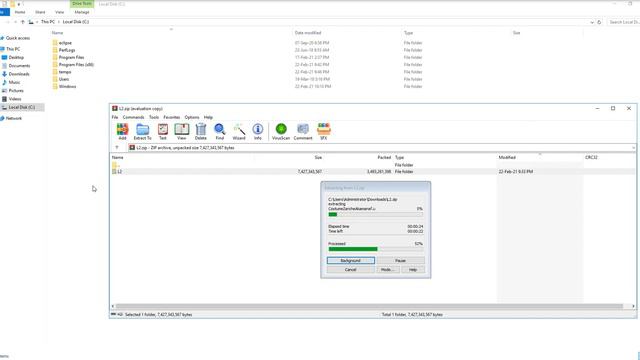Select the Windows folder in Explorer

click(67, 87)
